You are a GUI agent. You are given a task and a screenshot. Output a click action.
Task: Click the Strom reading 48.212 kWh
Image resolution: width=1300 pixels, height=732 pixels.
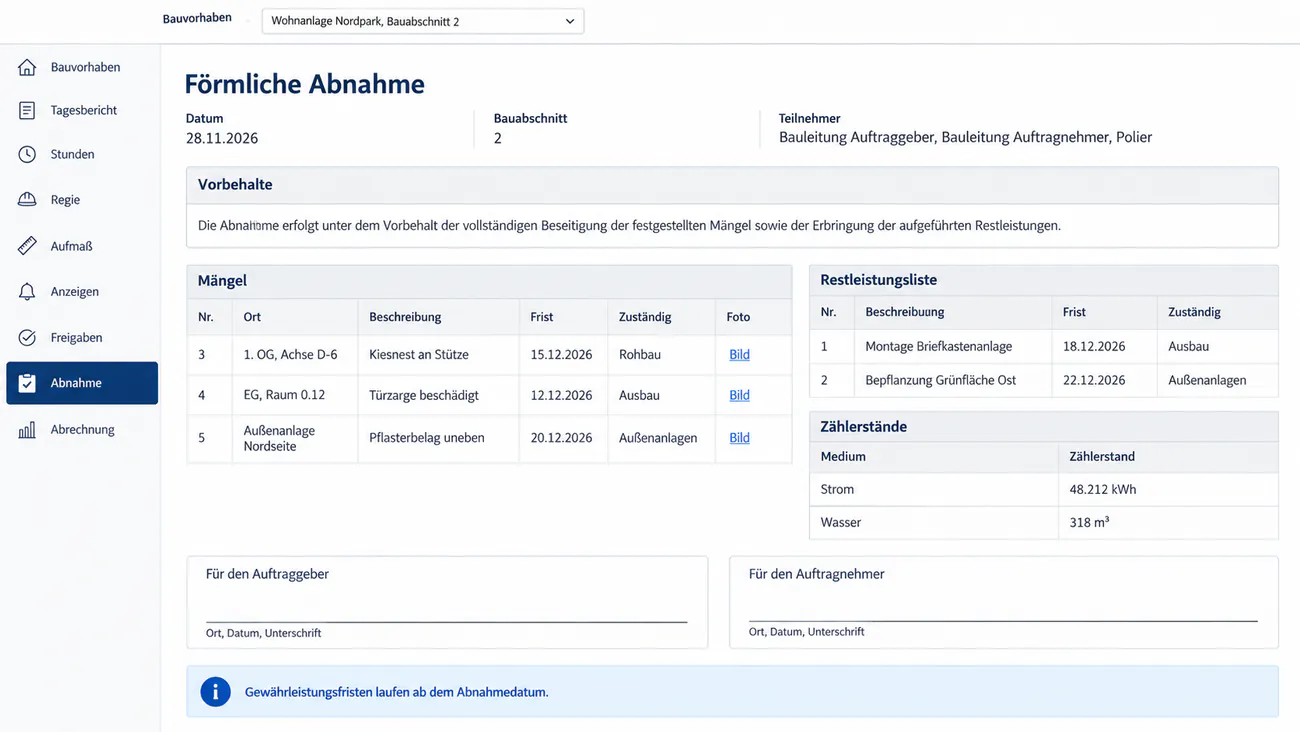tap(1103, 490)
